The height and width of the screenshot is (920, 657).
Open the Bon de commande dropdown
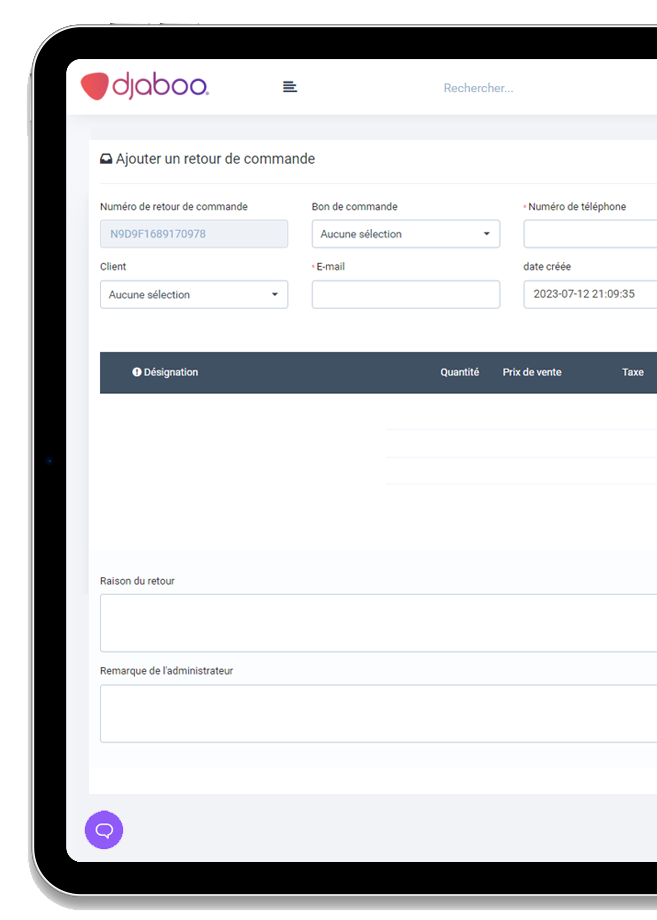click(x=406, y=234)
